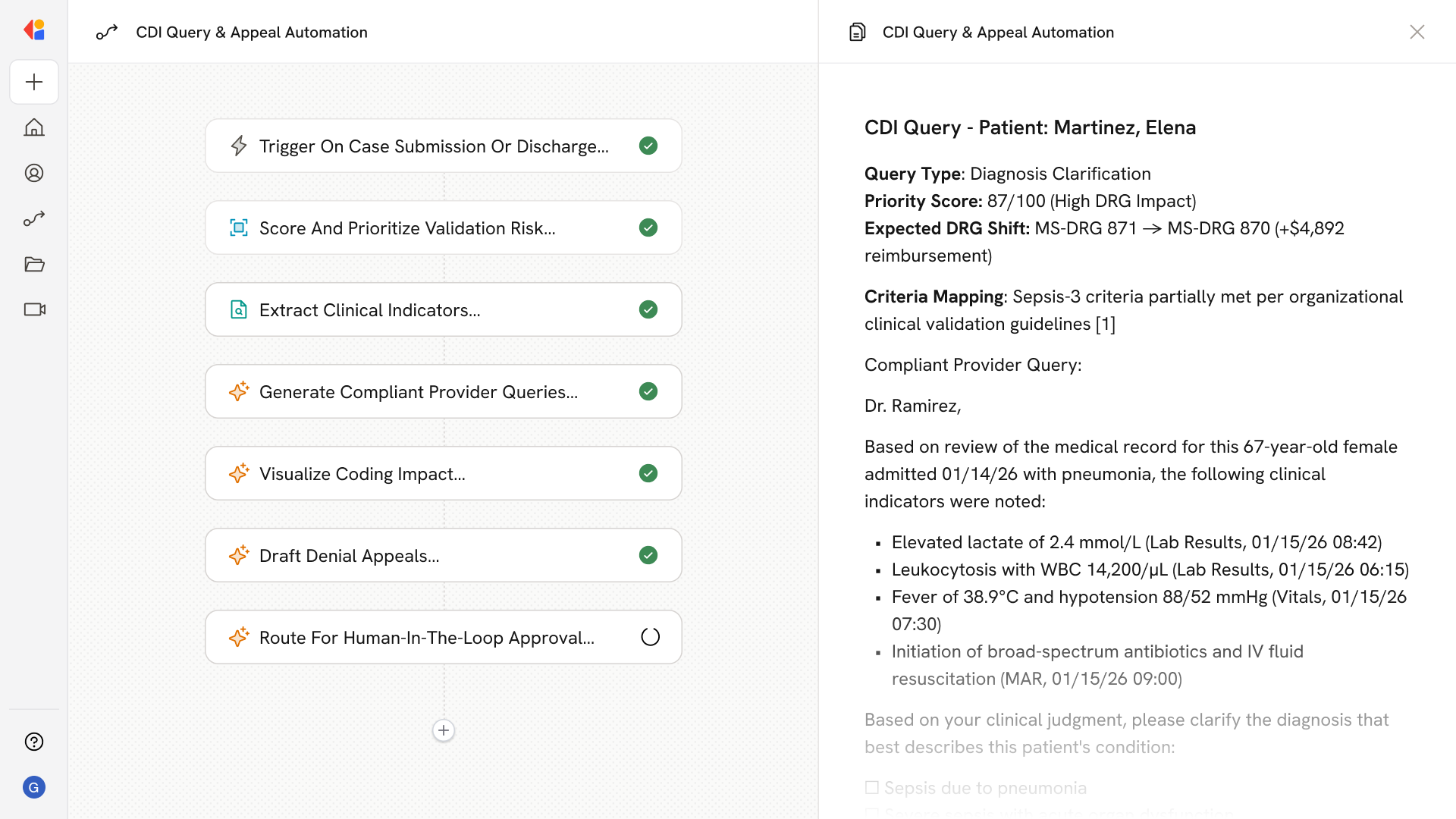The width and height of the screenshot is (1456, 819).
Task: Select the Visualize Coding Impact step
Action: tap(362, 474)
